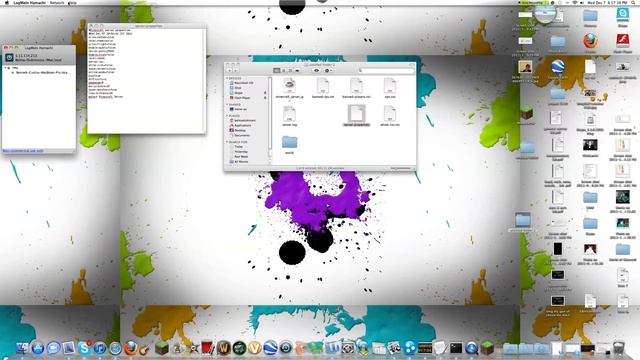Switch Finder to Cover Flow view
The image size is (640, 360).
pyautogui.click(x=297, y=71)
